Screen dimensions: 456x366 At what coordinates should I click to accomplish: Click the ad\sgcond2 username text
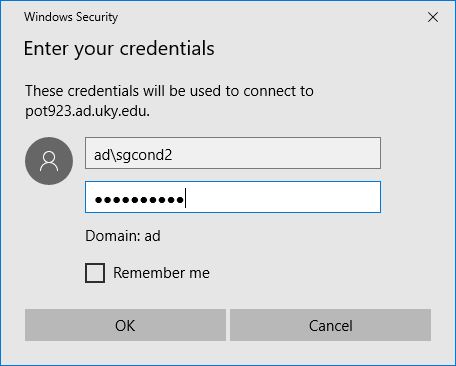click(x=133, y=155)
